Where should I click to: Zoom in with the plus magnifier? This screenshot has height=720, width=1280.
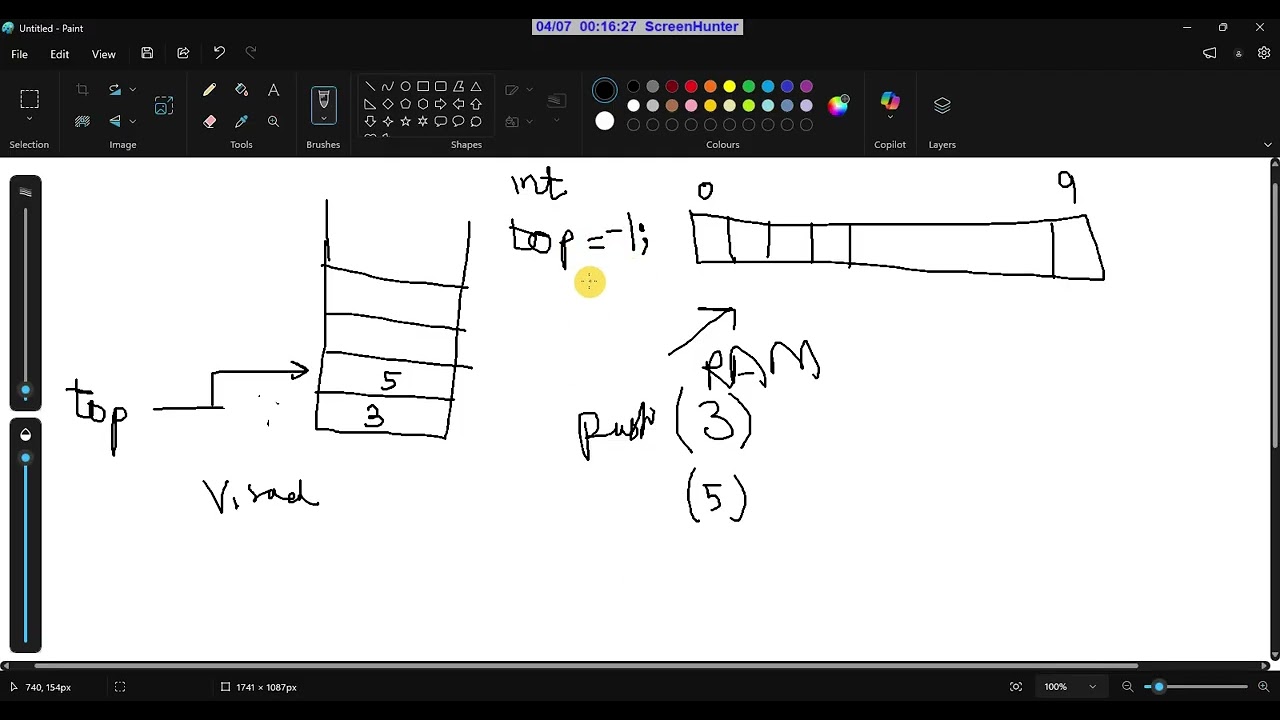1262,687
